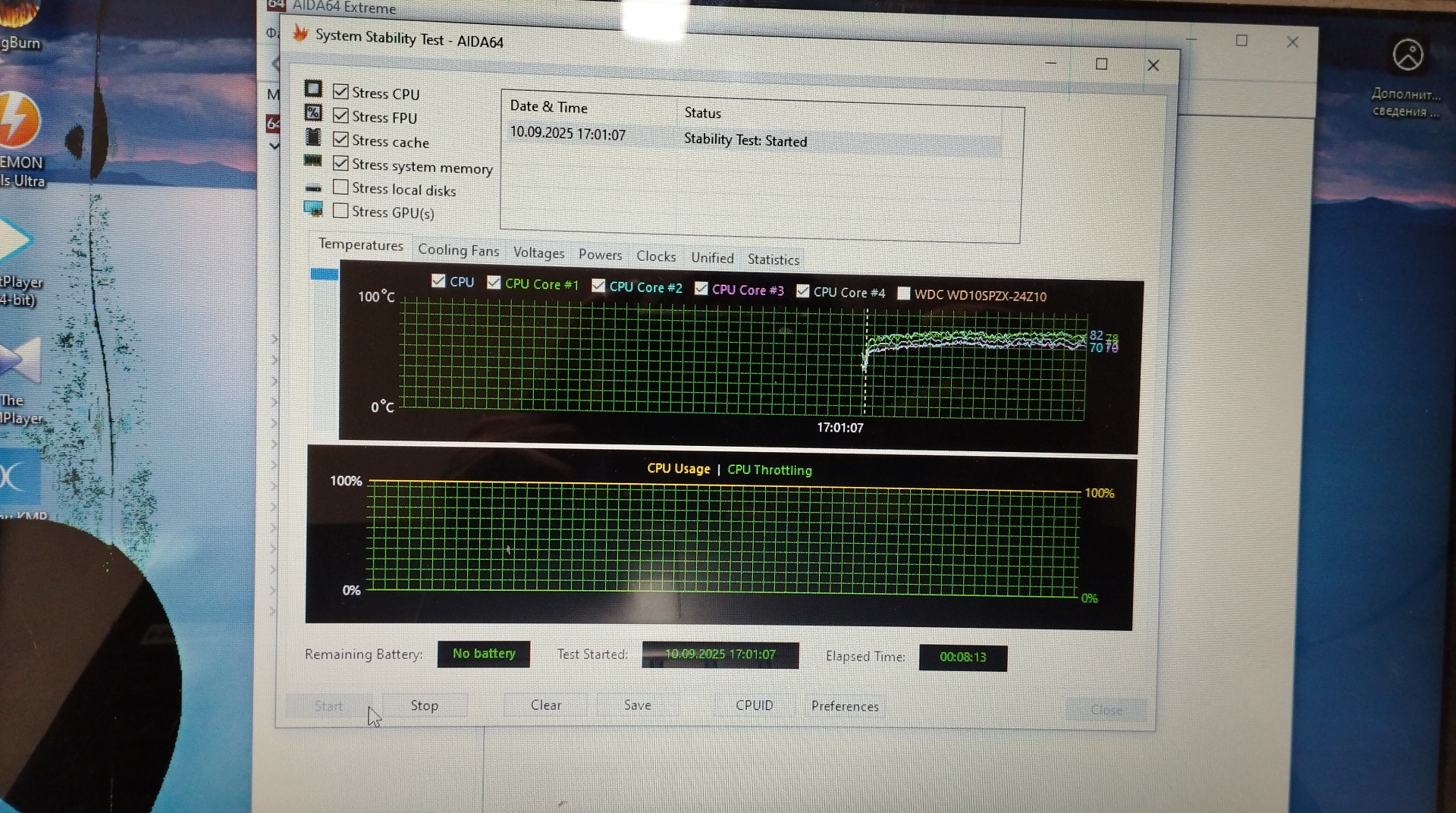Click the Stress cache icon
This screenshot has width=1456, height=813.
pyautogui.click(x=312, y=137)
